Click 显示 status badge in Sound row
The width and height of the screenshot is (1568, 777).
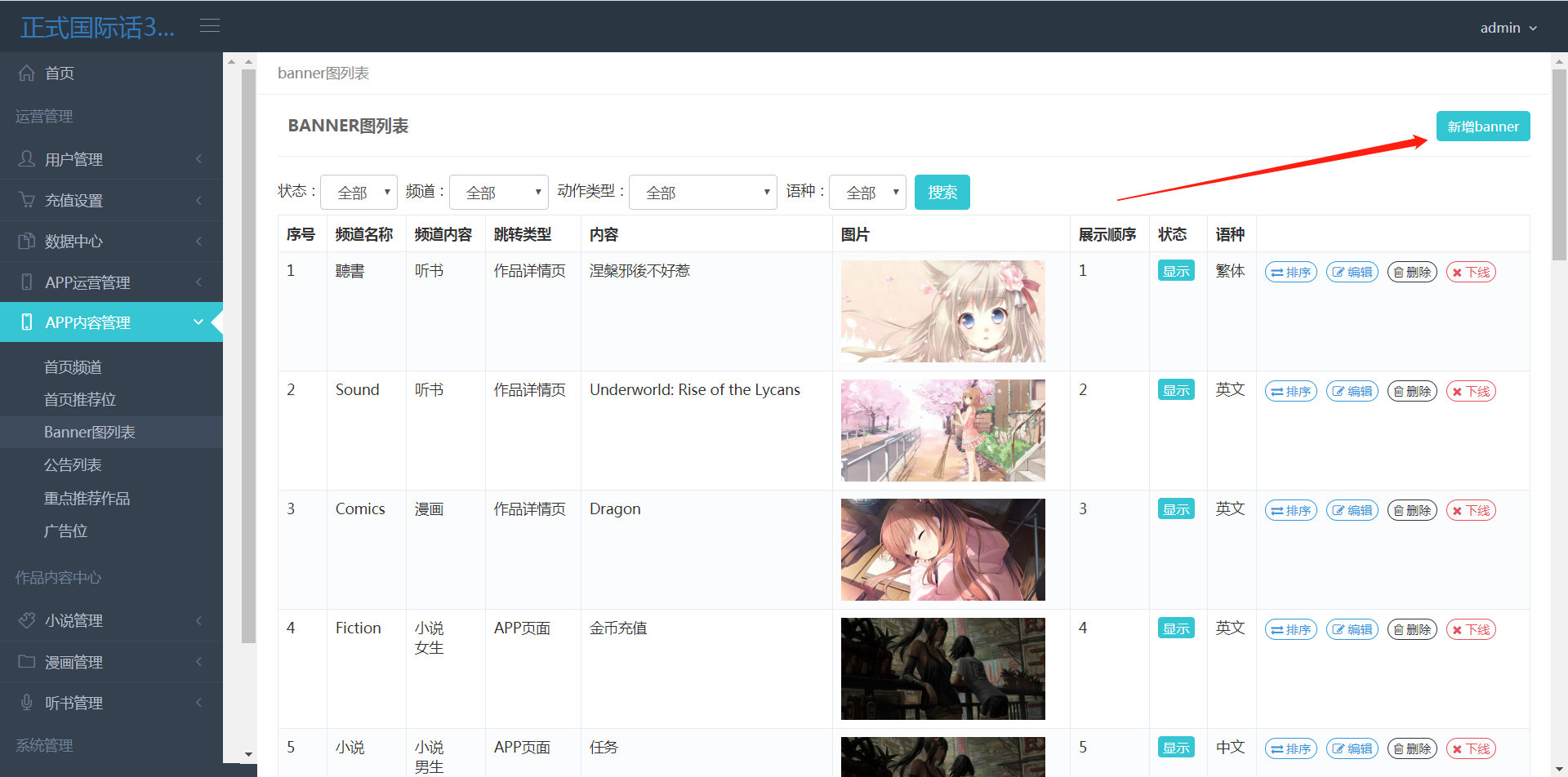click(1176, 390)
